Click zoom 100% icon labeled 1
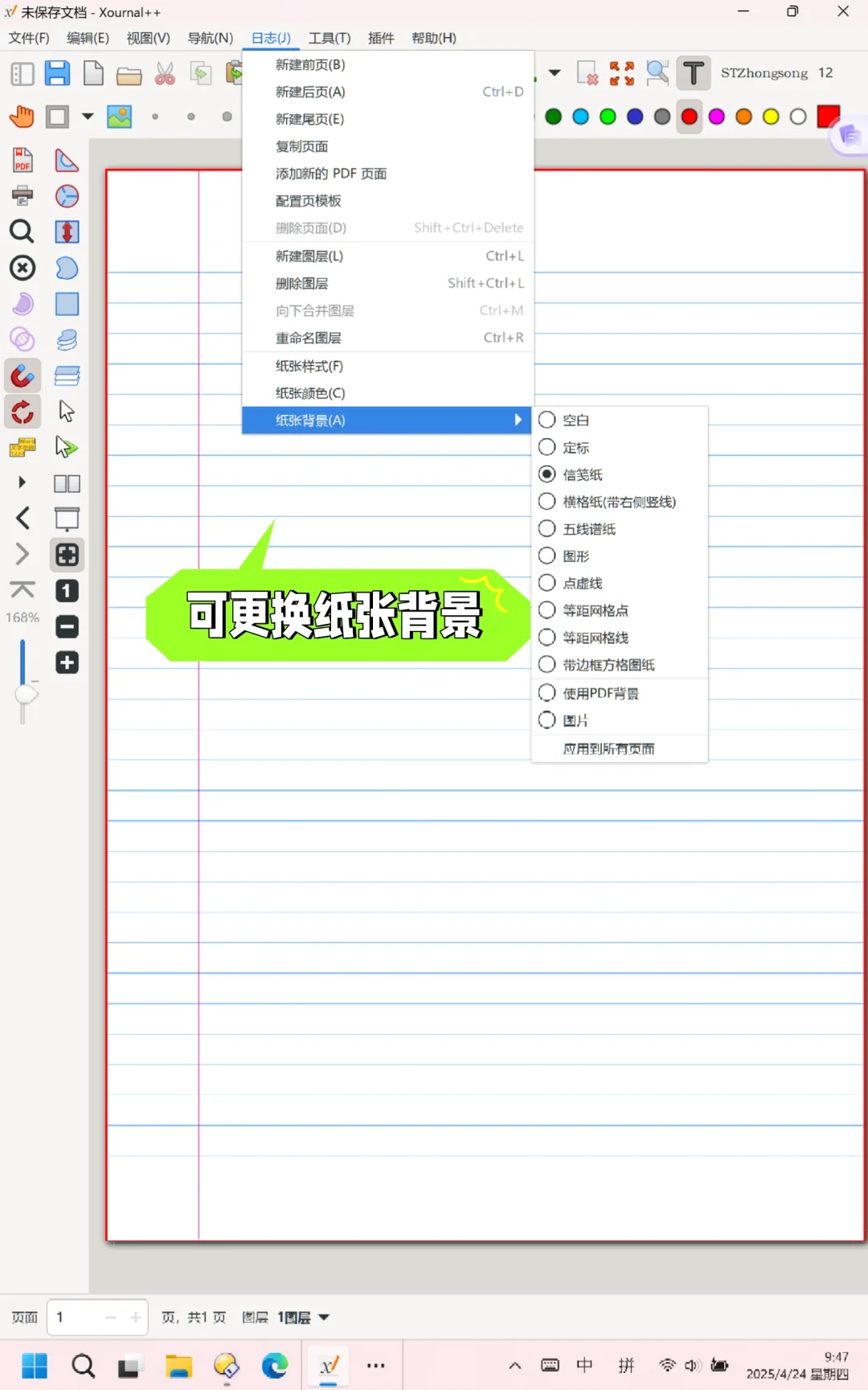Viewport: 868px width, 1390px height. tap(67, 591)
